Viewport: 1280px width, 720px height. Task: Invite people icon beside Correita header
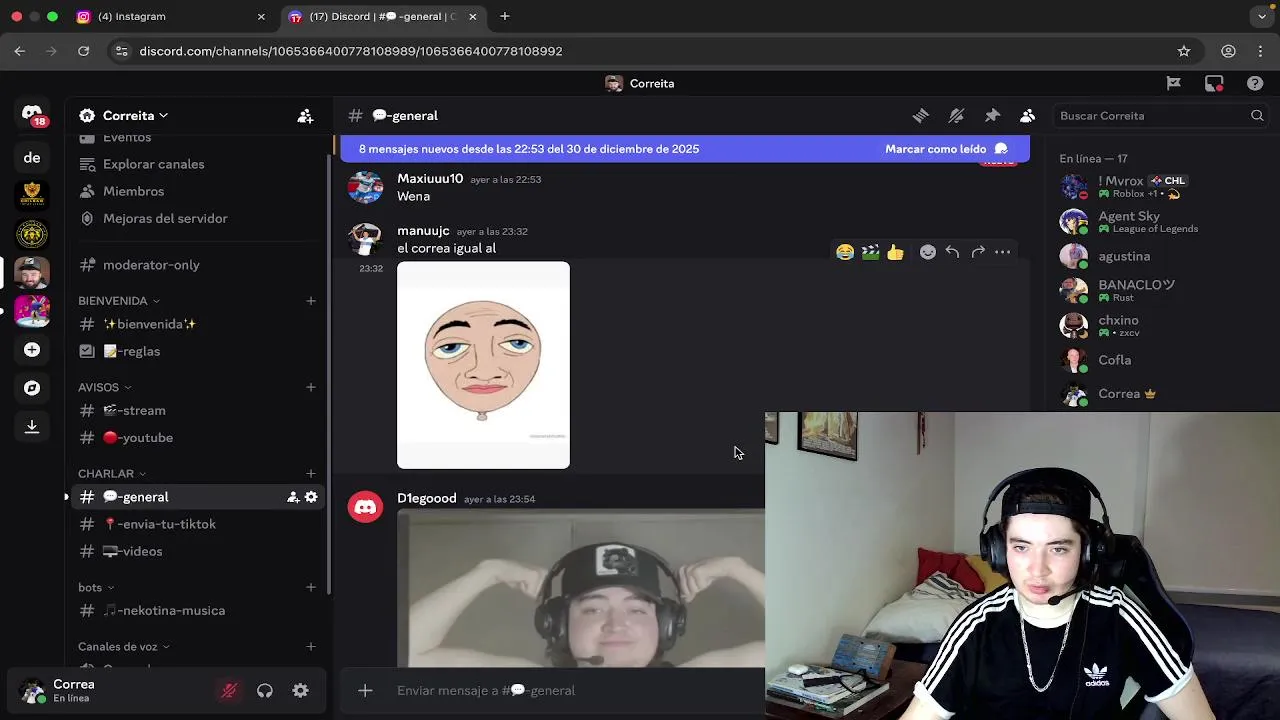[305, 116]
